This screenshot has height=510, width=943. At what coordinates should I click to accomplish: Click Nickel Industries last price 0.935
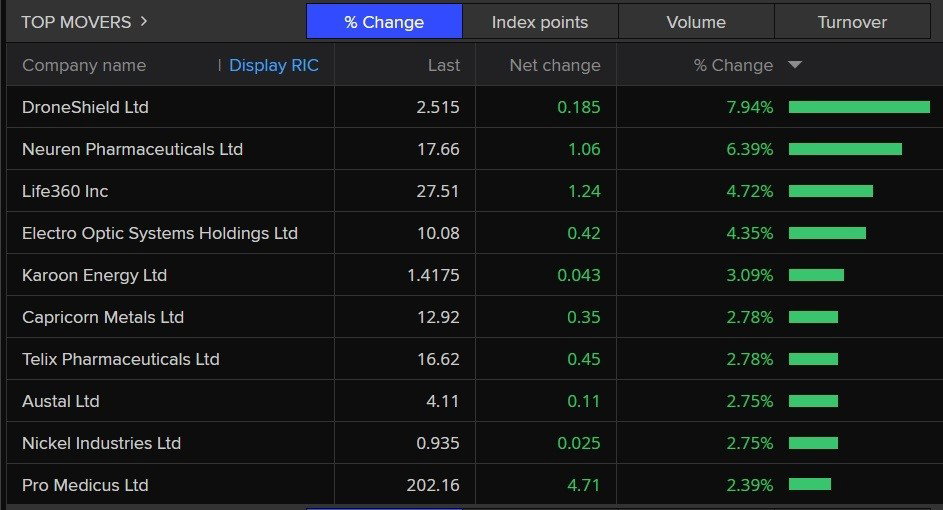438,443
